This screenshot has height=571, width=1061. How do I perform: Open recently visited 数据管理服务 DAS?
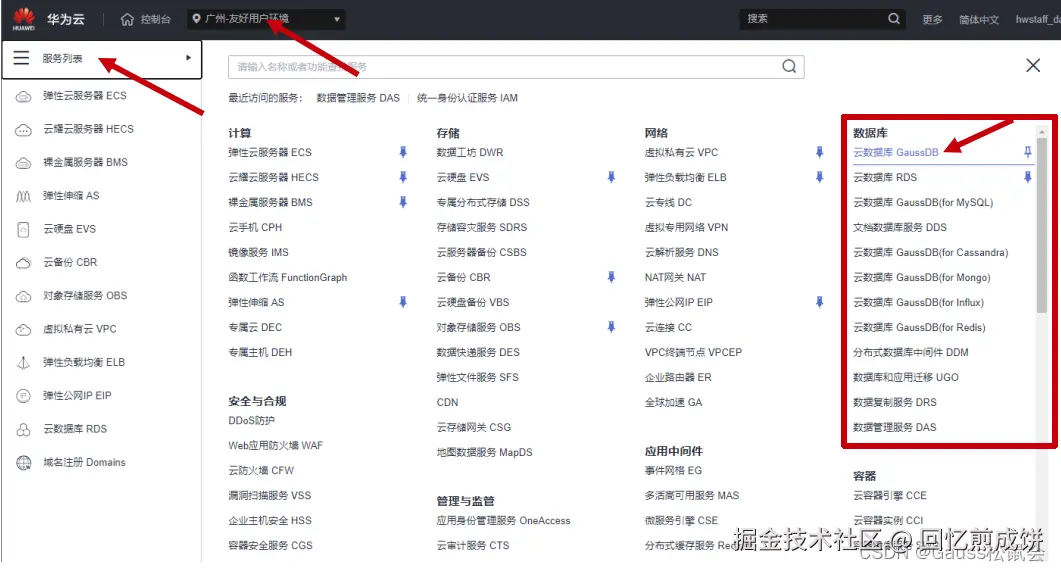pos(358,98)
